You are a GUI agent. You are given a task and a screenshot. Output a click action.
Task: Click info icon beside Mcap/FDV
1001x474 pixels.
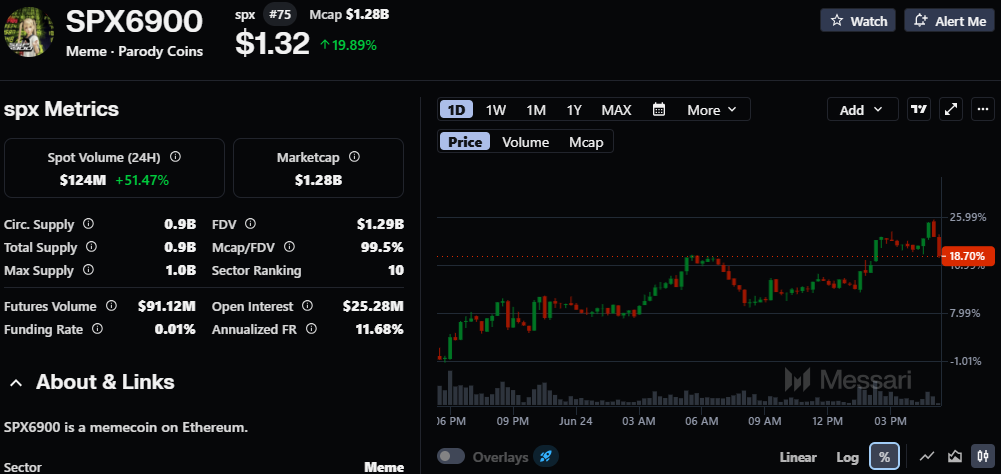point(289,247)
